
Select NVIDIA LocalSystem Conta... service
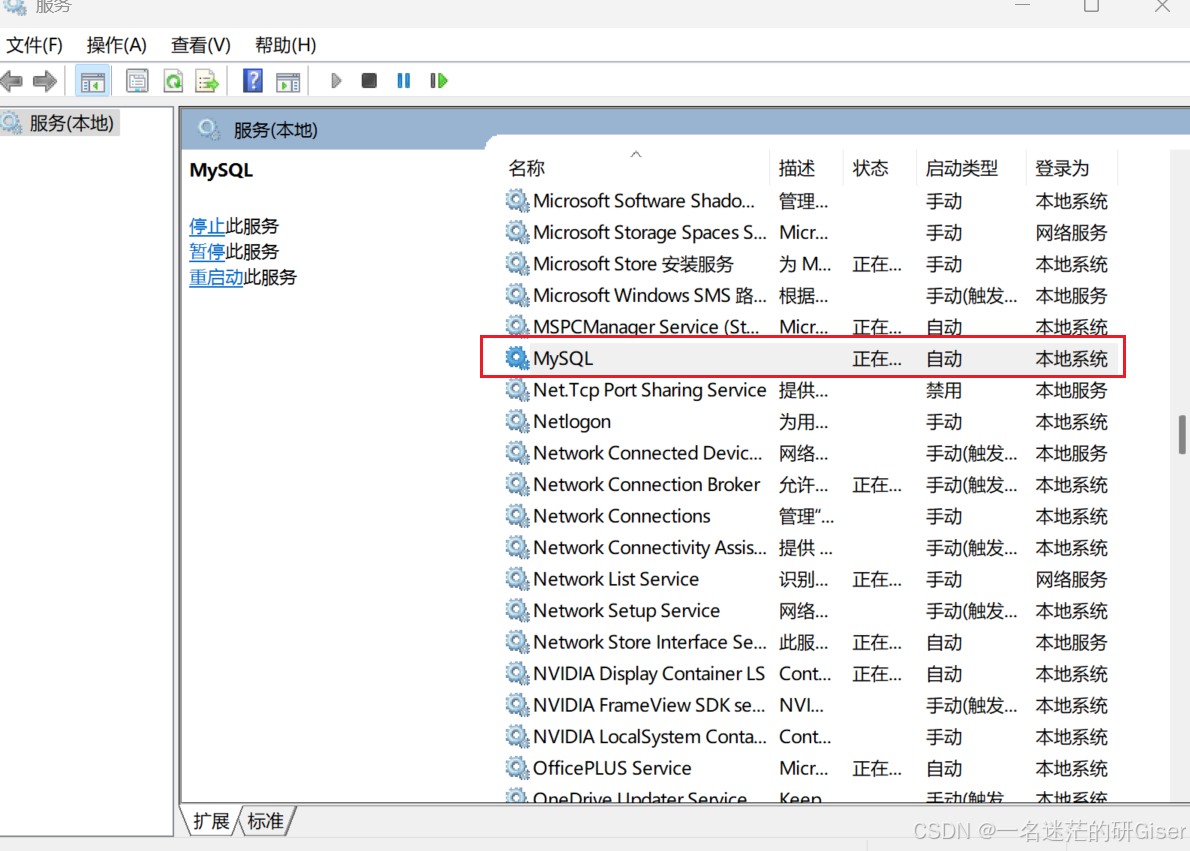coord(650,736)
